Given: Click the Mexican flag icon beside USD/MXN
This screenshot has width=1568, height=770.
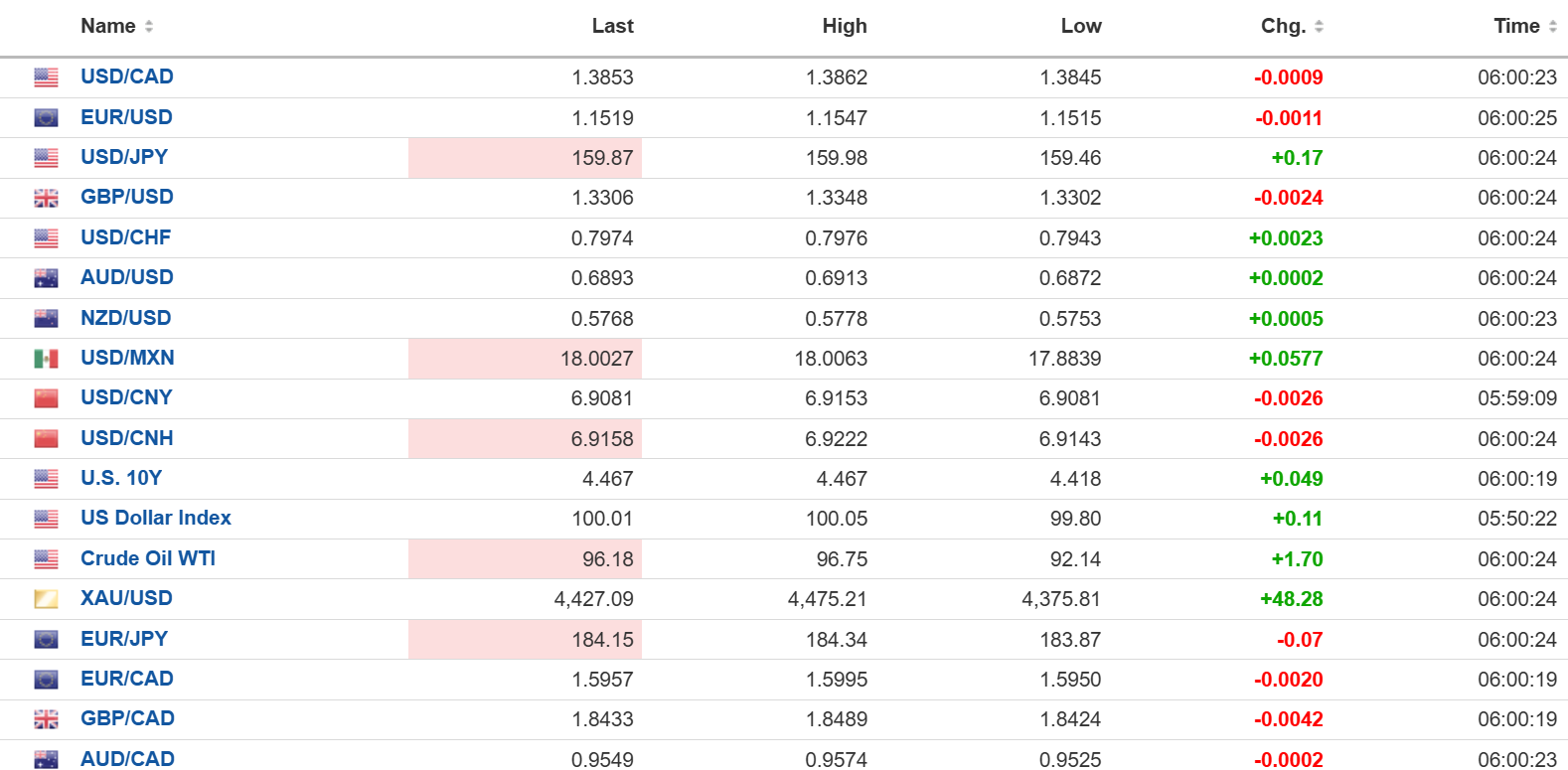Looking at the screenshot, I should click(46, 359).
